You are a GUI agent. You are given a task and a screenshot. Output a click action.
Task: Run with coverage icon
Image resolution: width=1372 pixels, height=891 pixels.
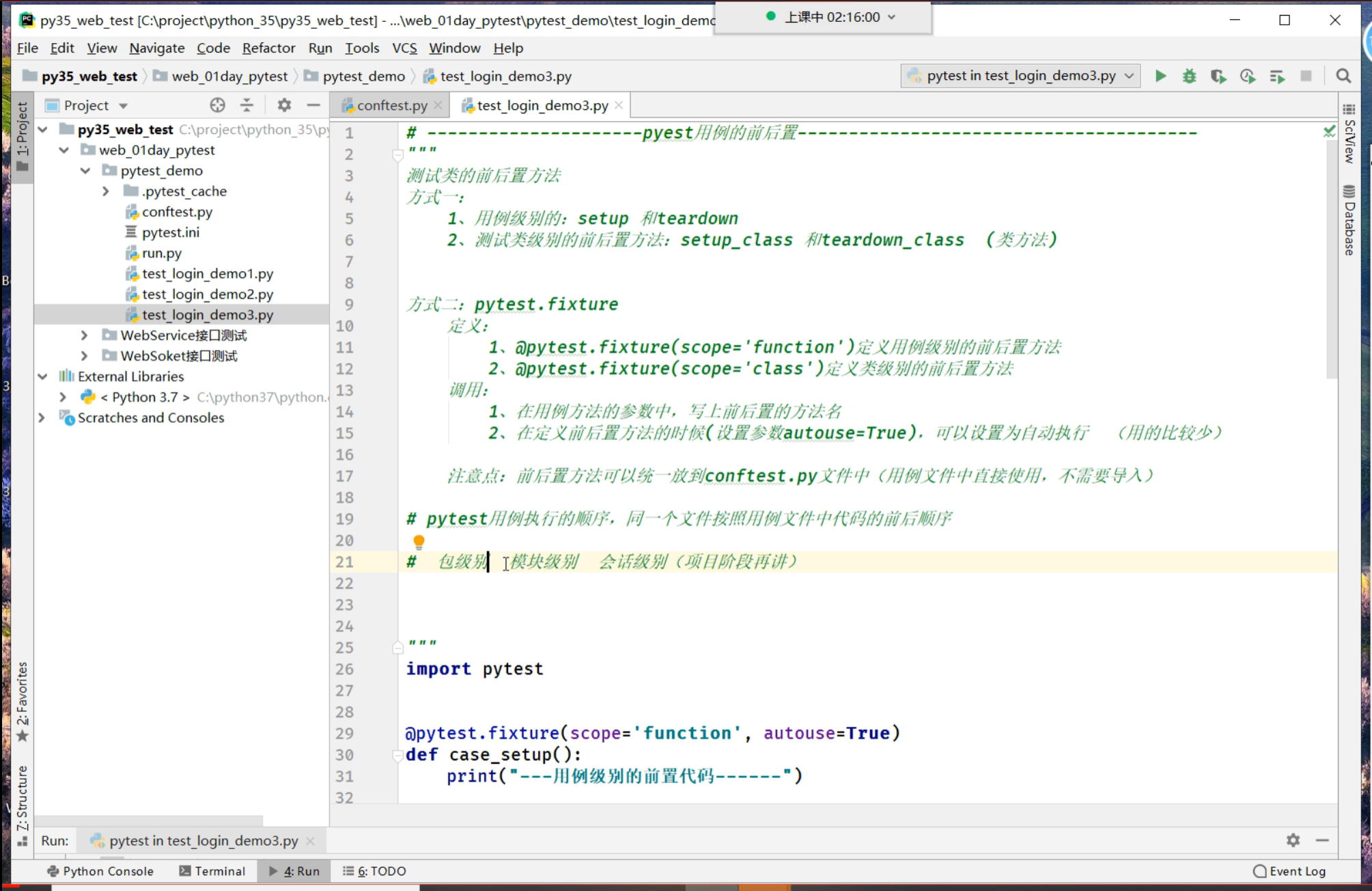coord(1218,76)
